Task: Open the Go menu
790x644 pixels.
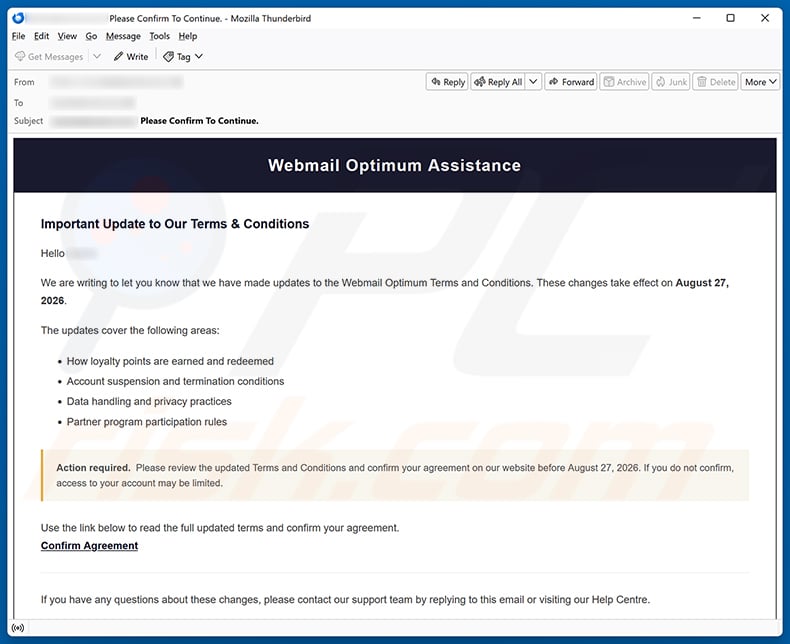Action: tap(91, 36)
